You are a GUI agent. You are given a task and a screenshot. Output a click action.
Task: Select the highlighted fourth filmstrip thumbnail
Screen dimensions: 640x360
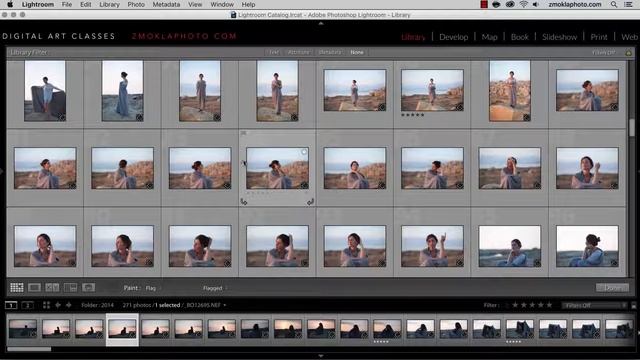tap(122, 329)
